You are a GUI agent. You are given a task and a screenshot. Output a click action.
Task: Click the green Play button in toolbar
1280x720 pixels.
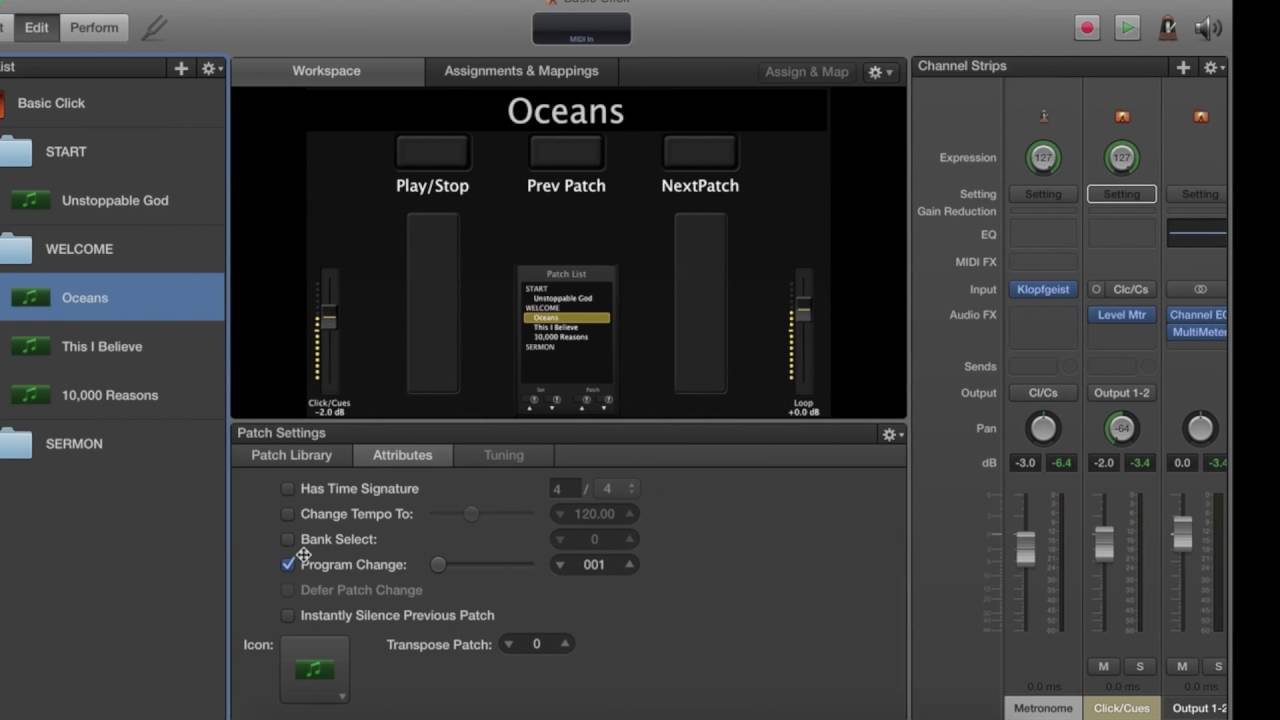1127,28
